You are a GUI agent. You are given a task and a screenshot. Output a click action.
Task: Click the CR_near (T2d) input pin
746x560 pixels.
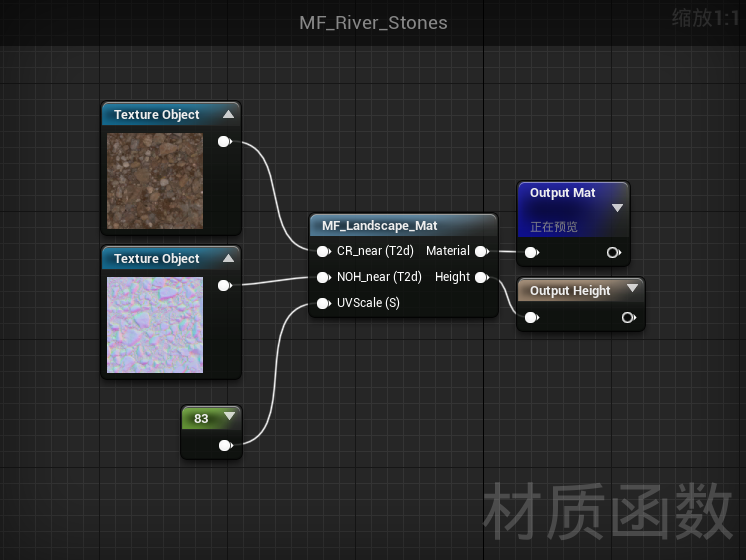324,251
